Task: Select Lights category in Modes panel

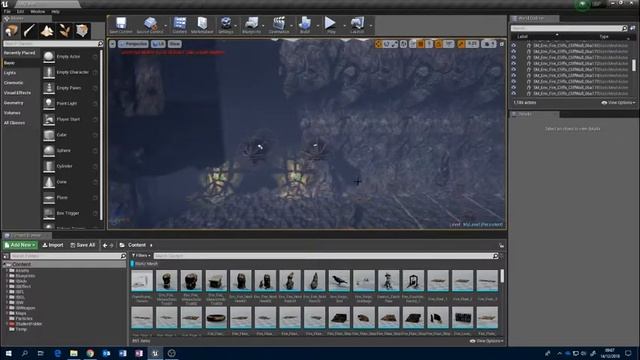Action: click(10, 73)
